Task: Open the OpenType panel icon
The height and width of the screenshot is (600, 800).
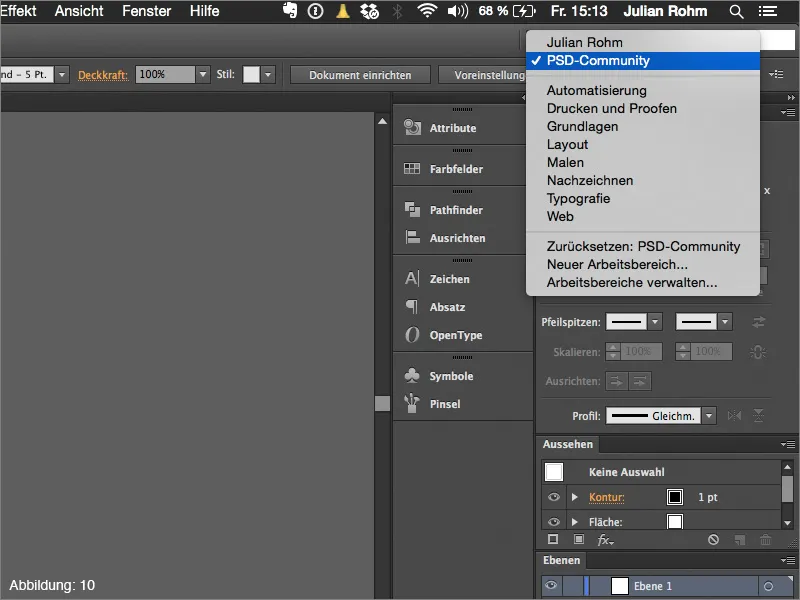Action: [412, 335]
